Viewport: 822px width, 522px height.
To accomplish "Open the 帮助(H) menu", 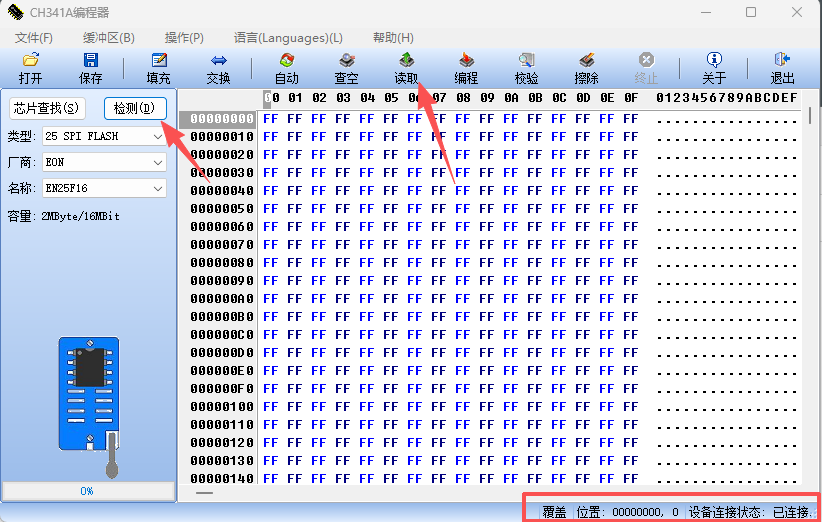I will [393, 38].
